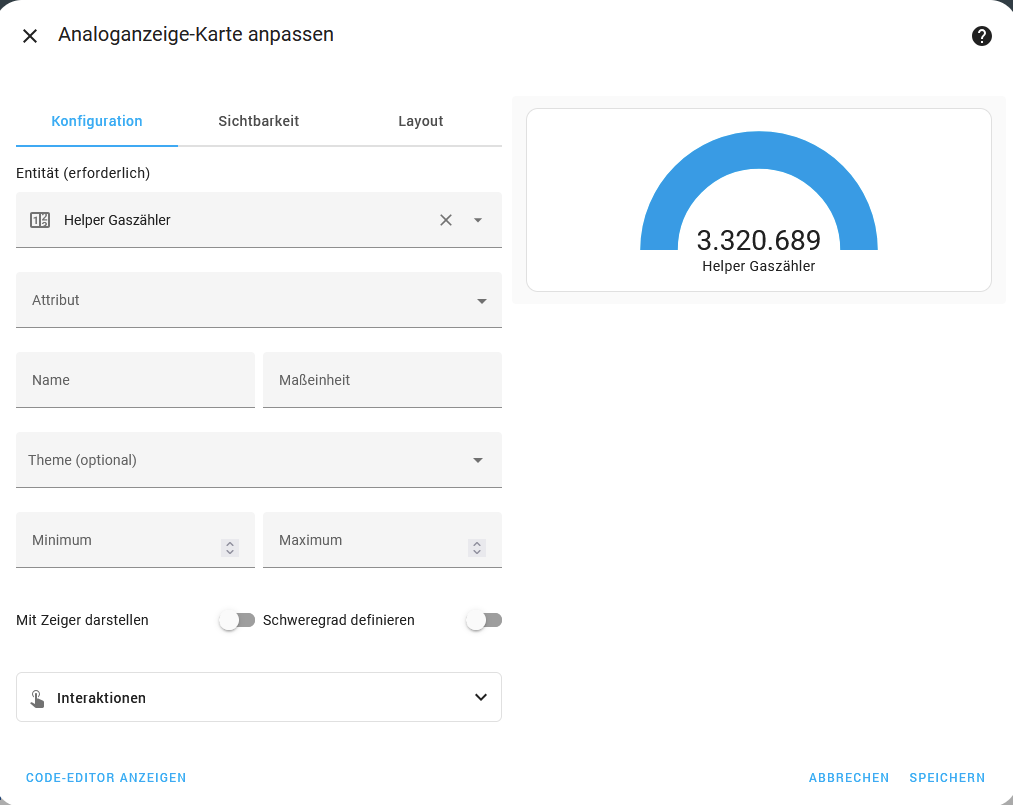
Task: Click the help question mark icon
Action: click(x=981, y=36)
